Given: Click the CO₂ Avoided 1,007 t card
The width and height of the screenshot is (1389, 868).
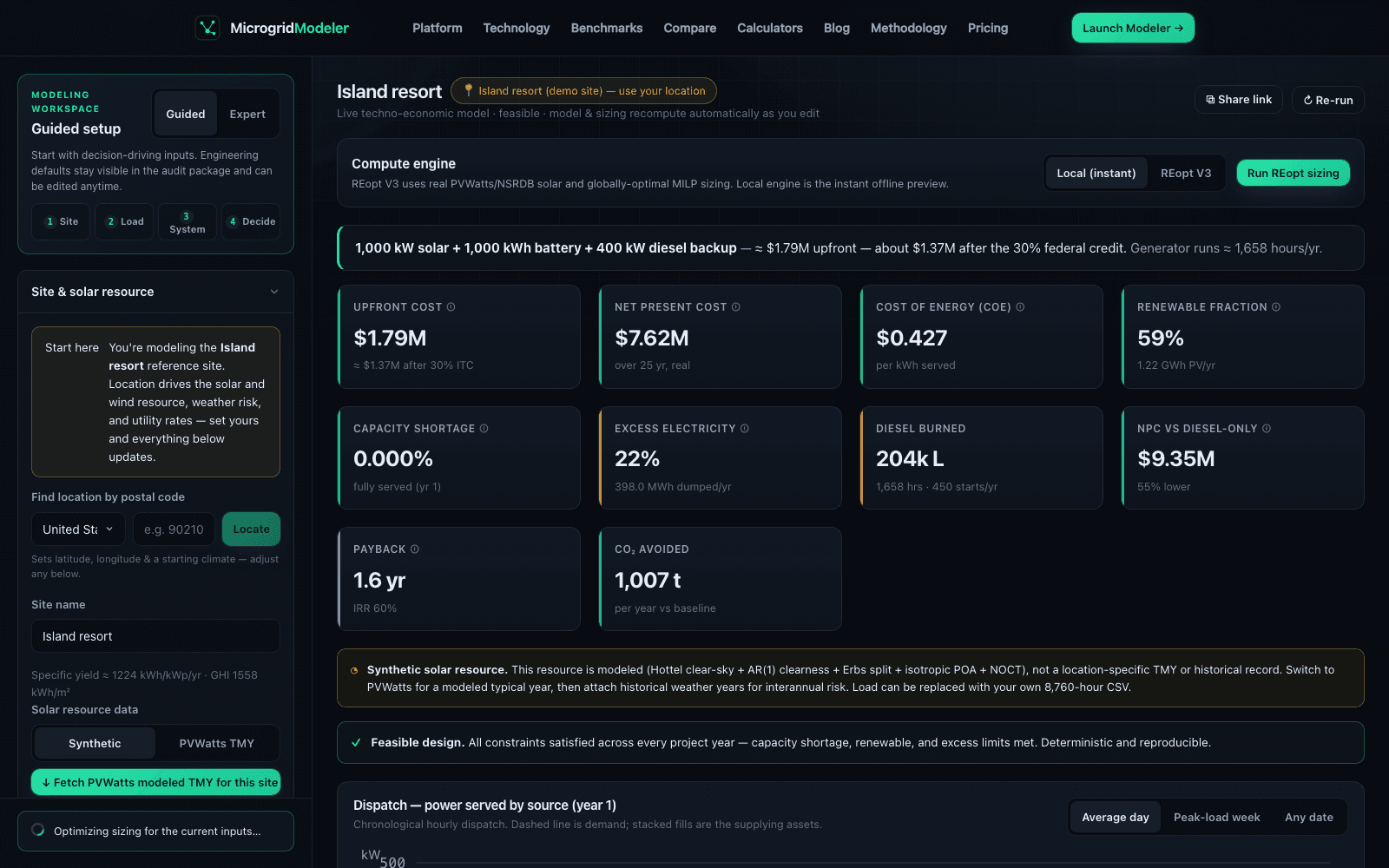Looking at the screenshot, I should point(720,579).
